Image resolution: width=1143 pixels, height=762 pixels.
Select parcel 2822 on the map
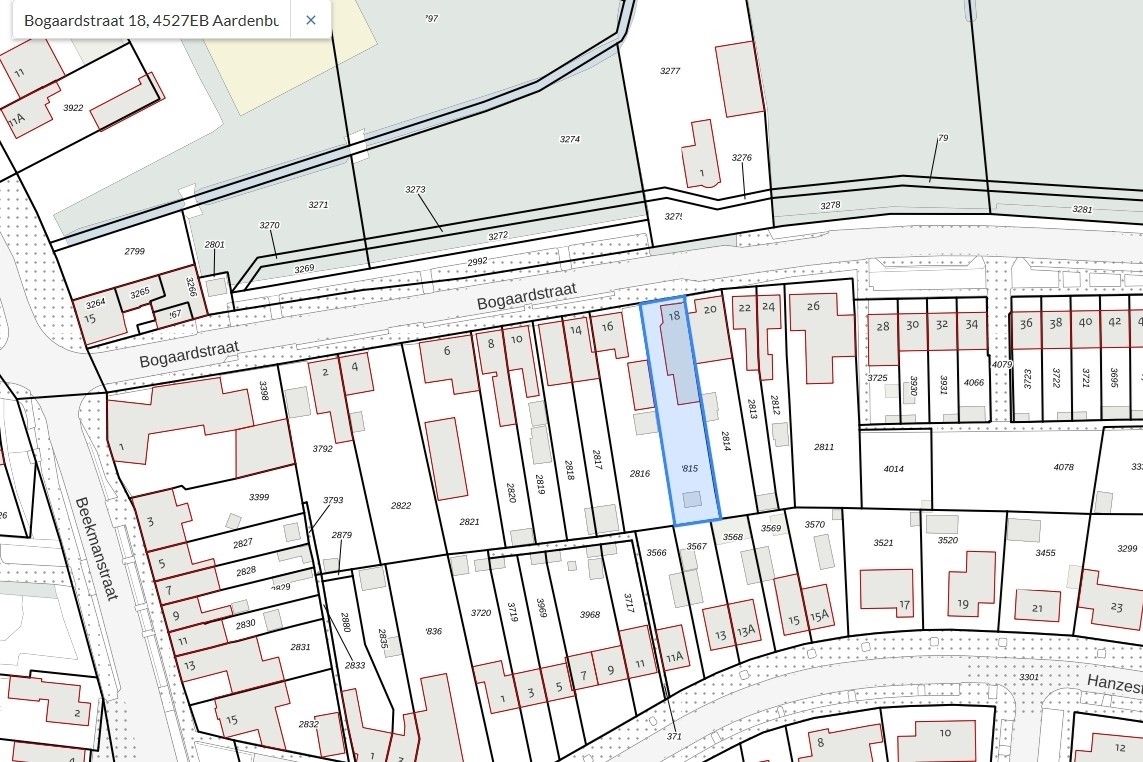(401, 506)
